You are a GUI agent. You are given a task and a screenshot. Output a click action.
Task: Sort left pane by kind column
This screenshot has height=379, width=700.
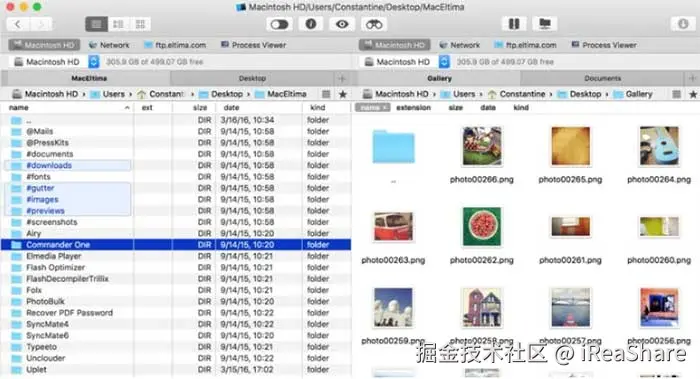pos(326,108)
